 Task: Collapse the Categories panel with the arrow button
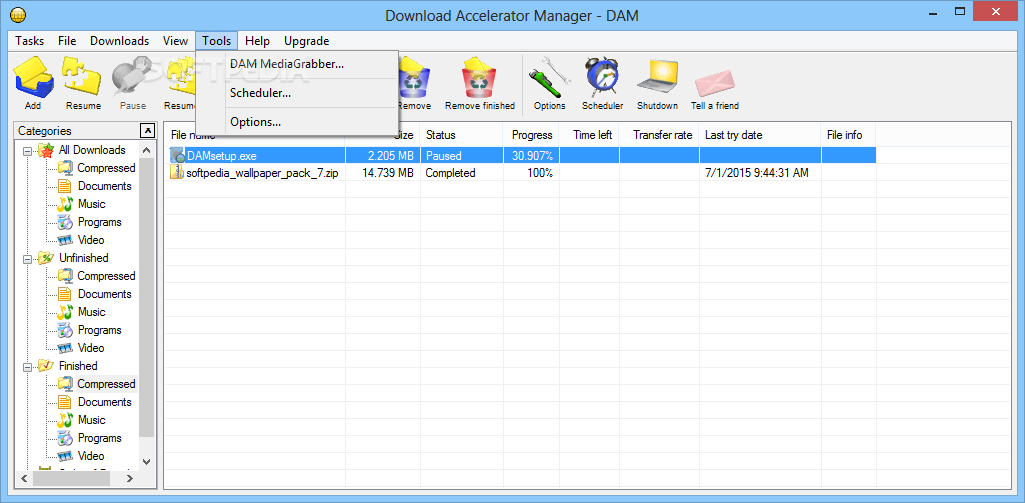148,130
